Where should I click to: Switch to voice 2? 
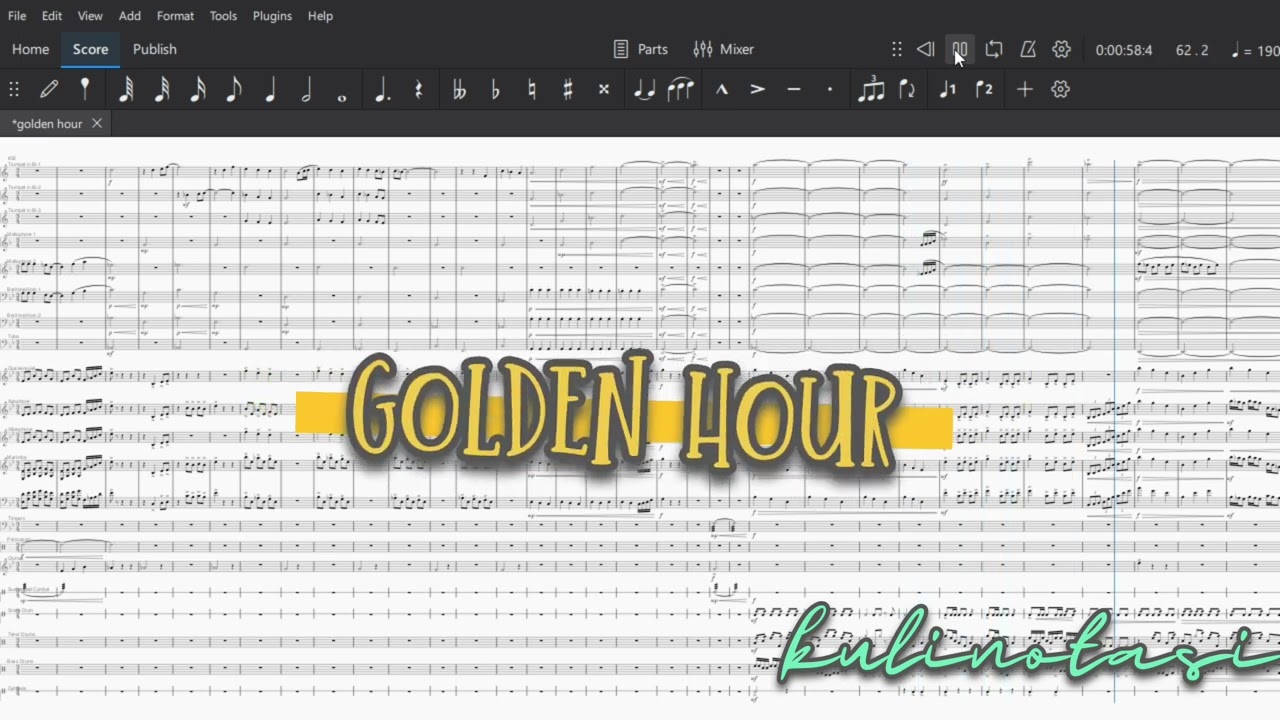(x=984, y=90)
